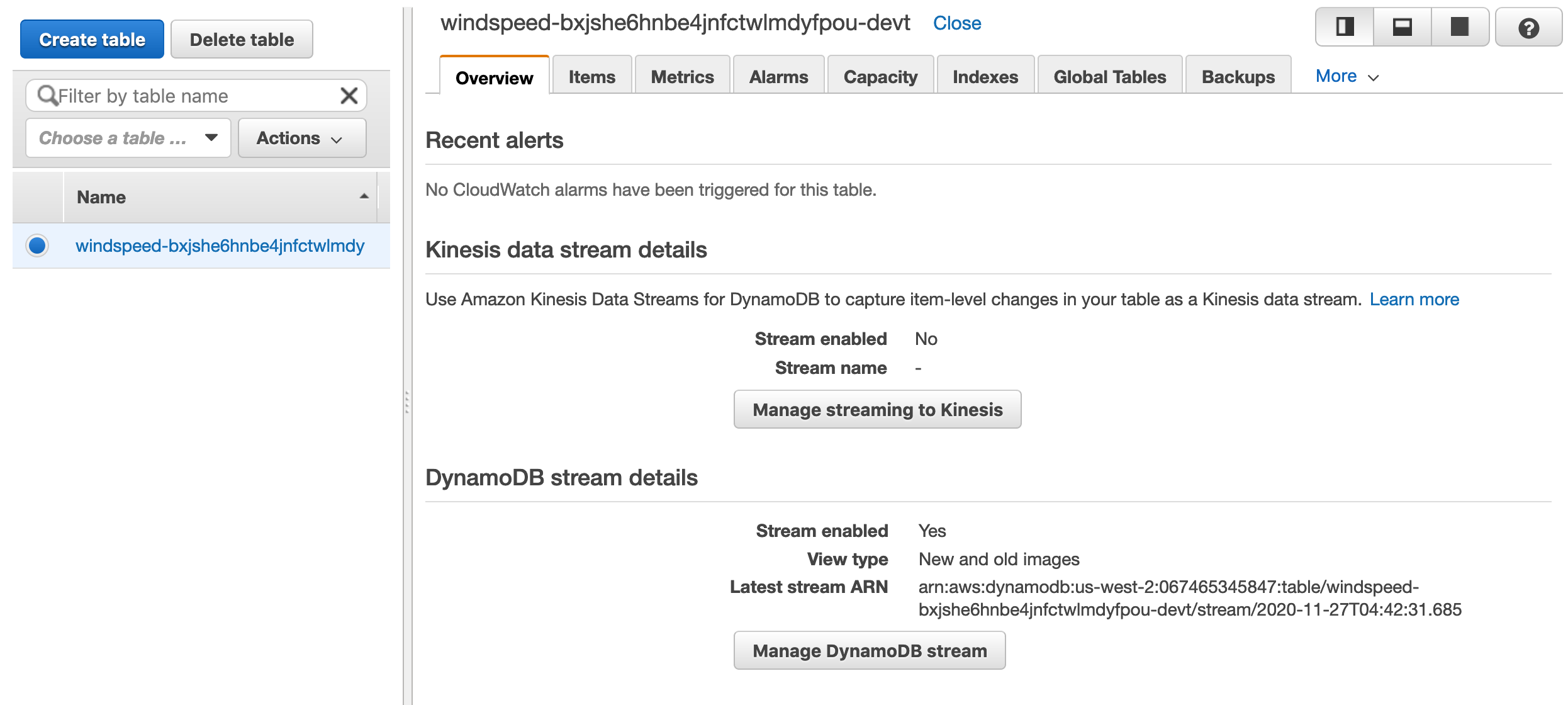Viewport: 1568px width, 705px height.
Task: Switch to bottom split panel layout
Action: coord(1403,27)
